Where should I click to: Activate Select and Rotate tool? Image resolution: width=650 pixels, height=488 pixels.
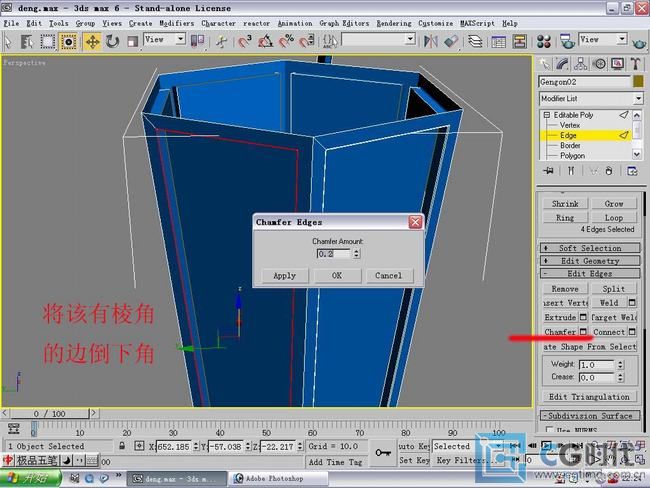coord(112,41)
